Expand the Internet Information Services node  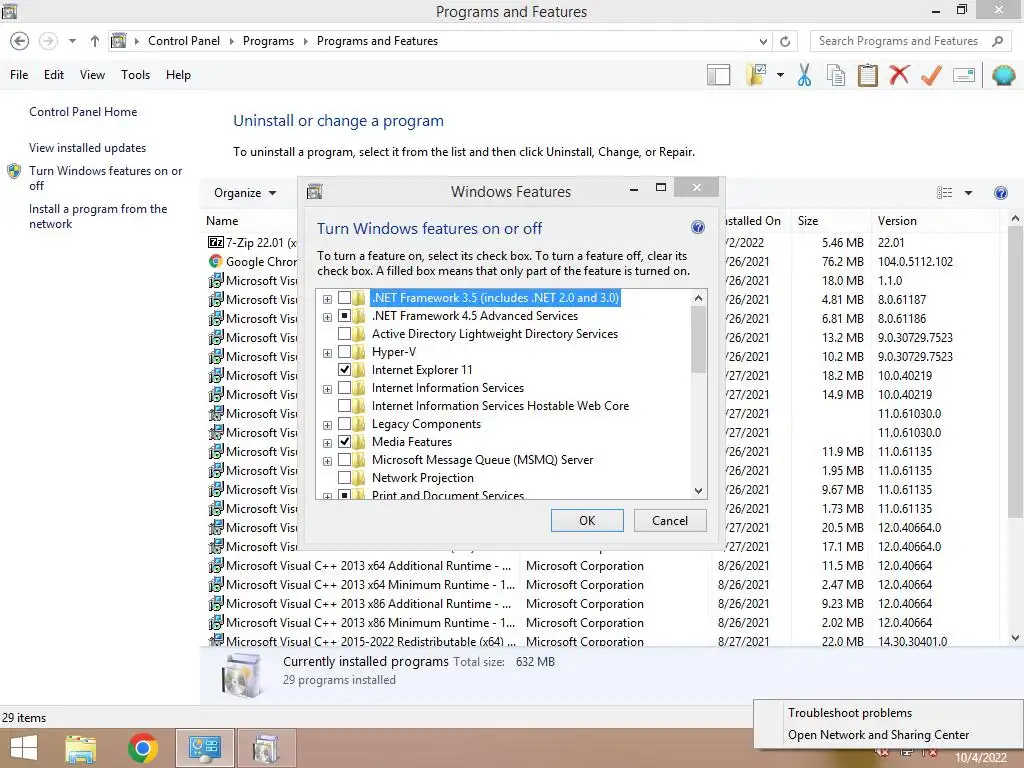[x=327, y=389]
